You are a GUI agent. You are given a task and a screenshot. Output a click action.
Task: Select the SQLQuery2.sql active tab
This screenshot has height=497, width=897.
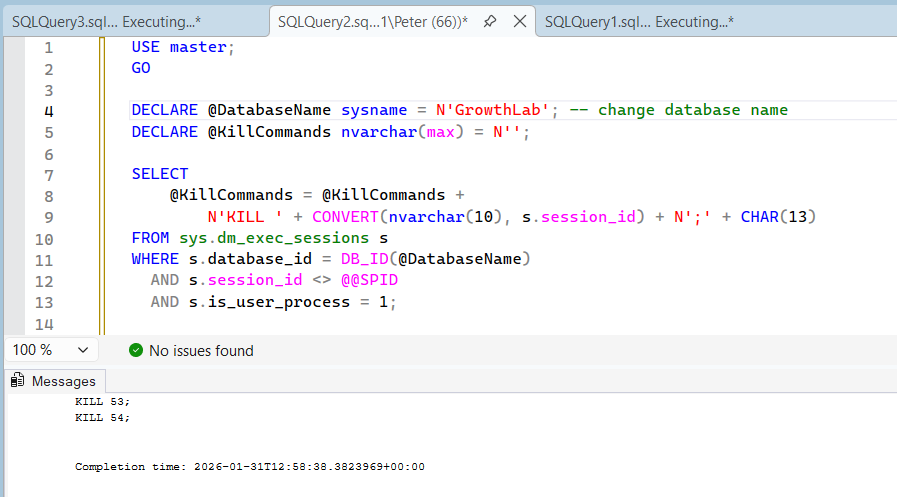coord(372,22)
